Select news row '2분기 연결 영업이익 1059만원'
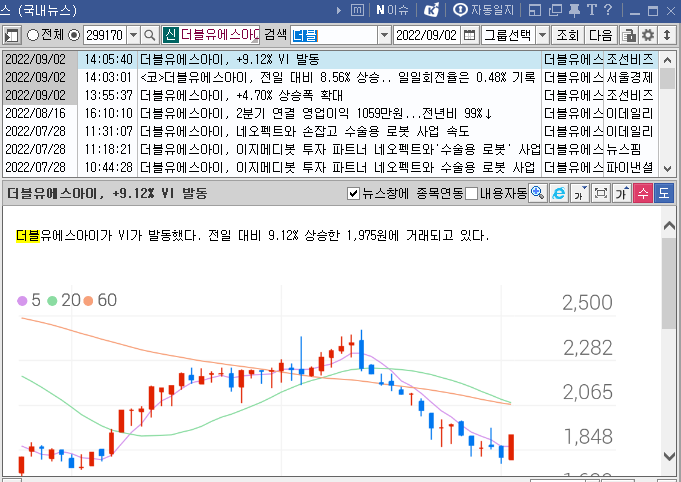Screen dimensions: 681x482 coord(330,113)
